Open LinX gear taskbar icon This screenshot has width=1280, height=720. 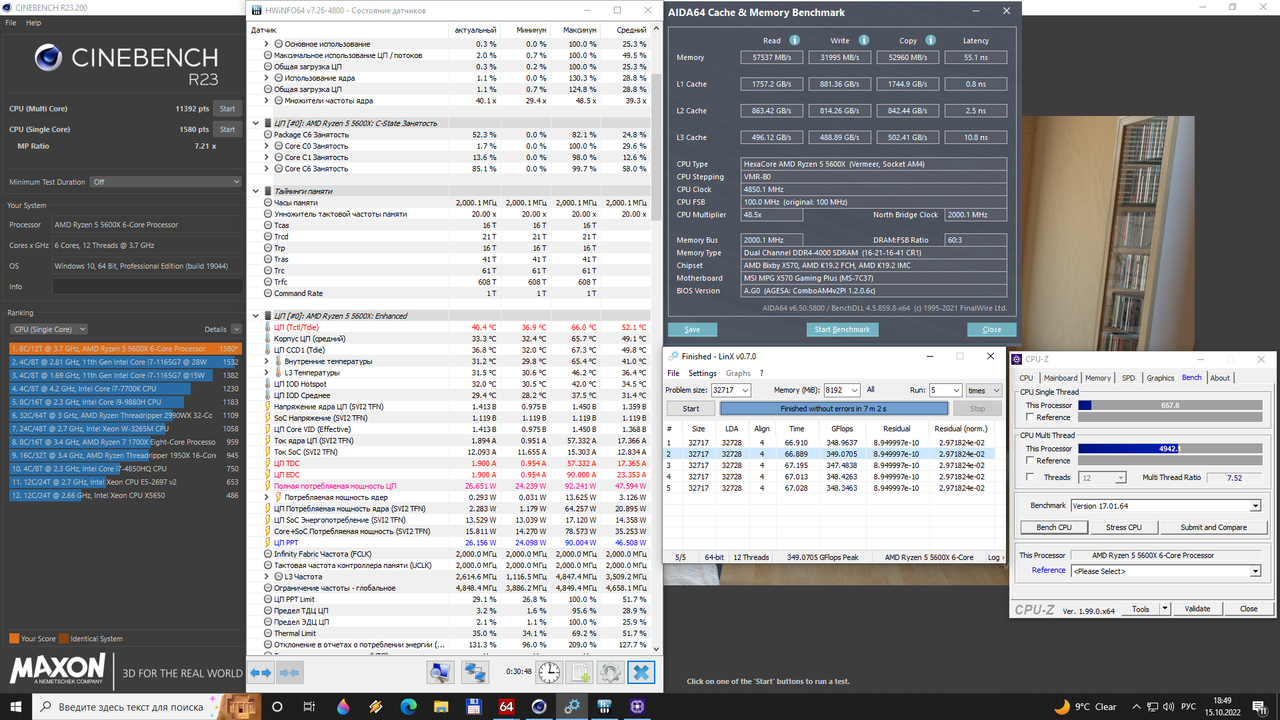coord(573,706)
